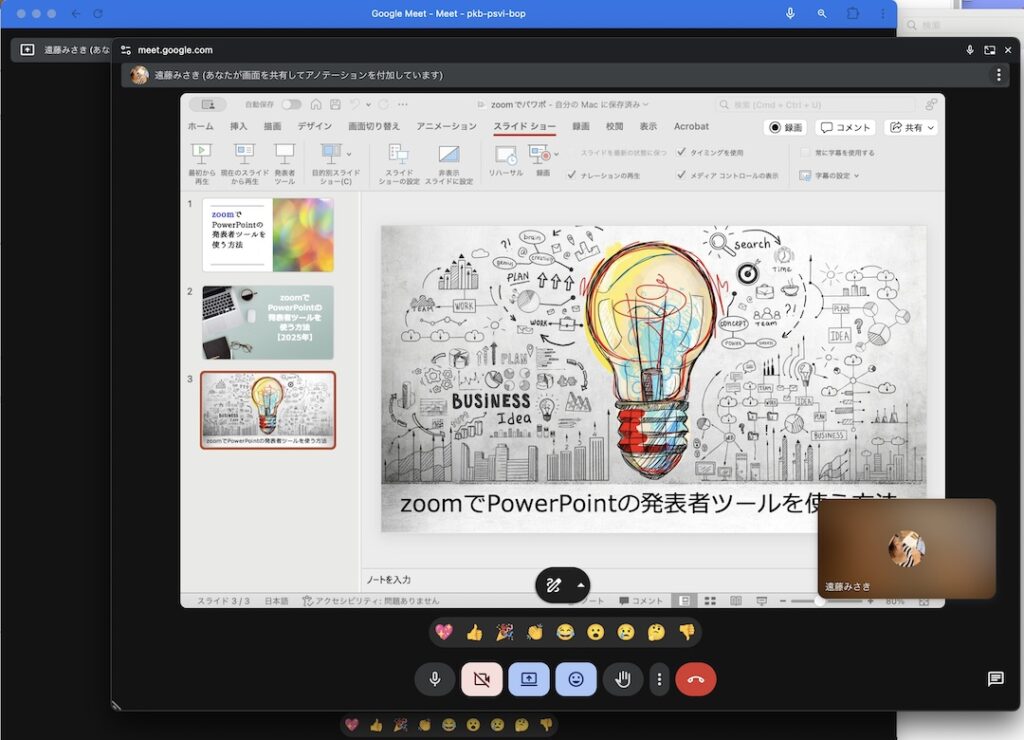Switch to reading view in status bar

pyautogui.click(x=735, y=601)
